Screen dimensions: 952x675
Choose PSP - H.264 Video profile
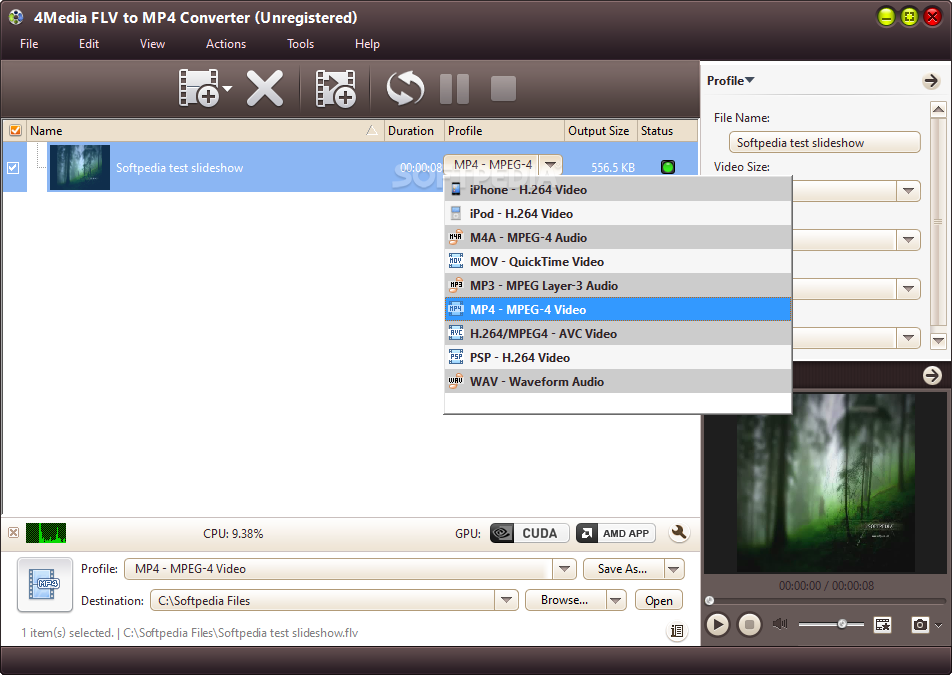tap(618, 358)
